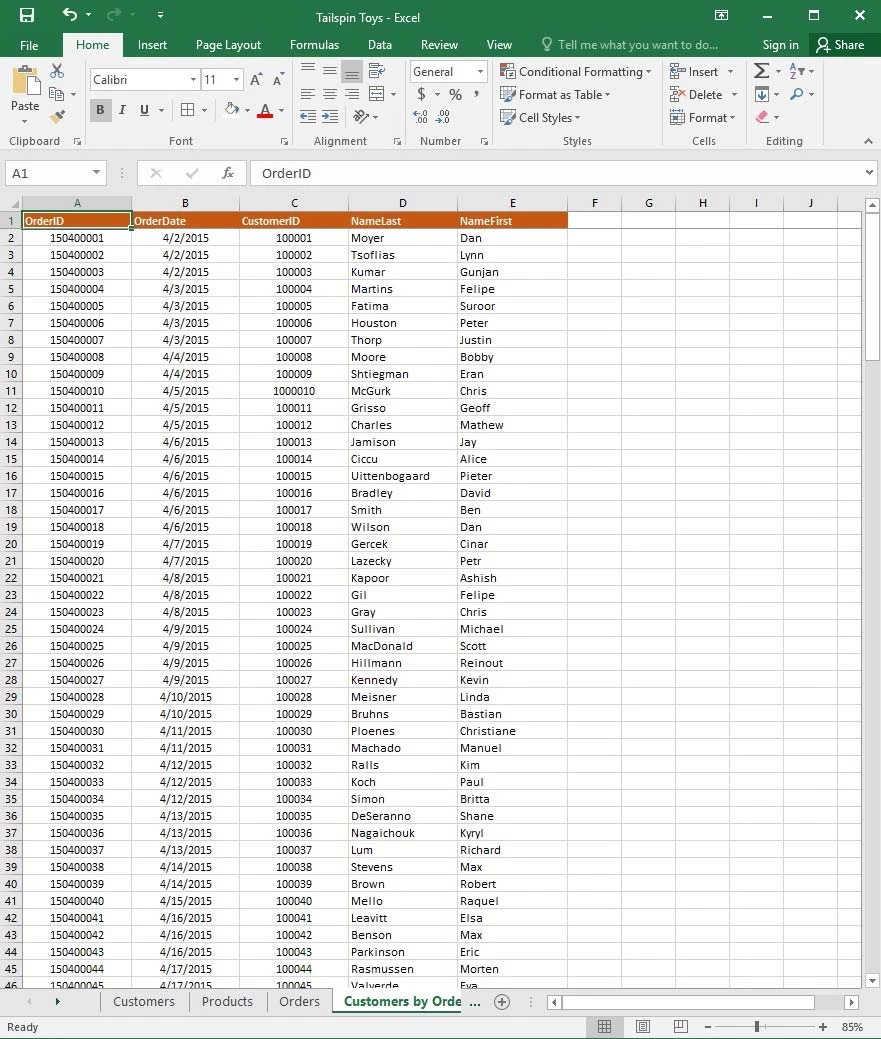Click Increase Font Size icon

(256, 79)
